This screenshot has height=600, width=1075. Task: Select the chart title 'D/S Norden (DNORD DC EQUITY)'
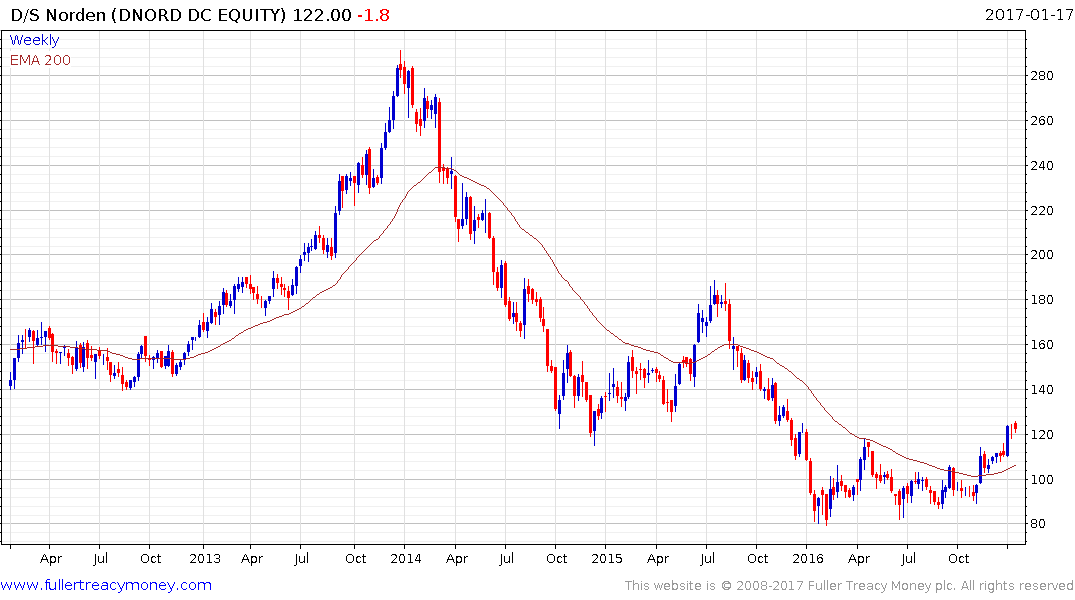tap(148, 15)
